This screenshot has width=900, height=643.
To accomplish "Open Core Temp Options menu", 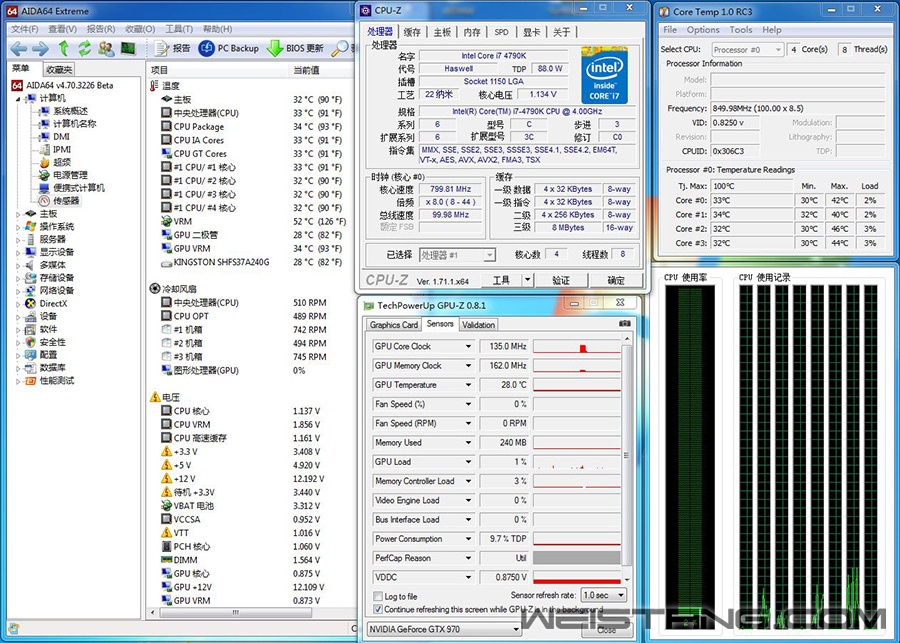I will 703,30.
